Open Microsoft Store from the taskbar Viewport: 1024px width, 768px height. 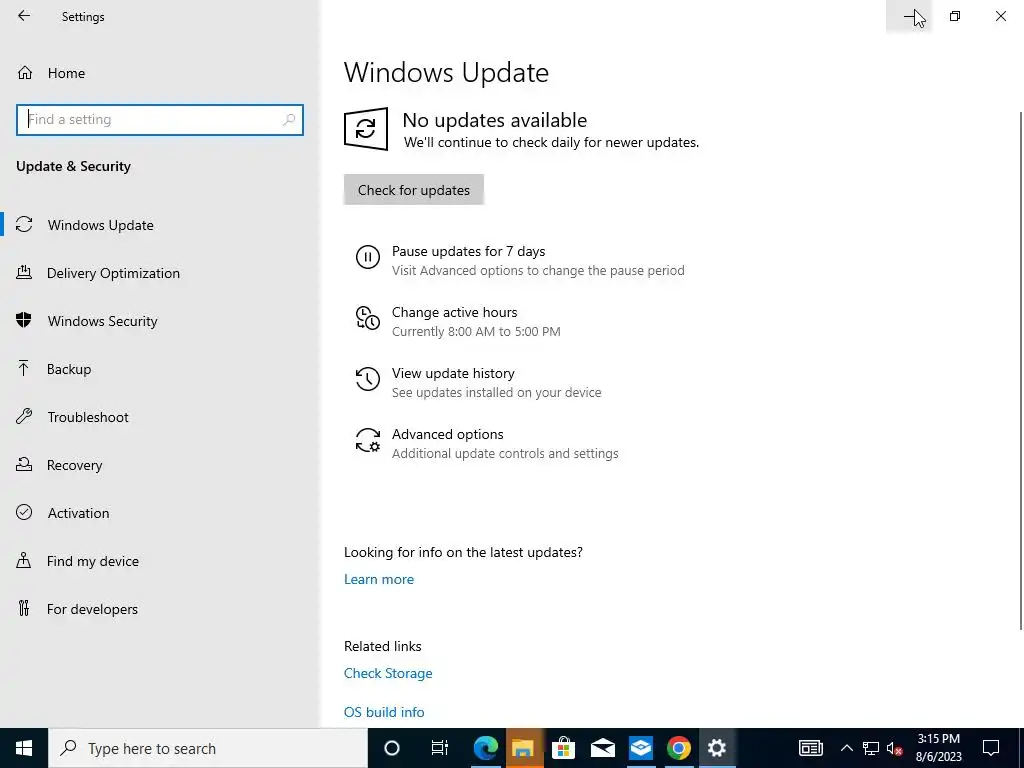pos(563,748)
